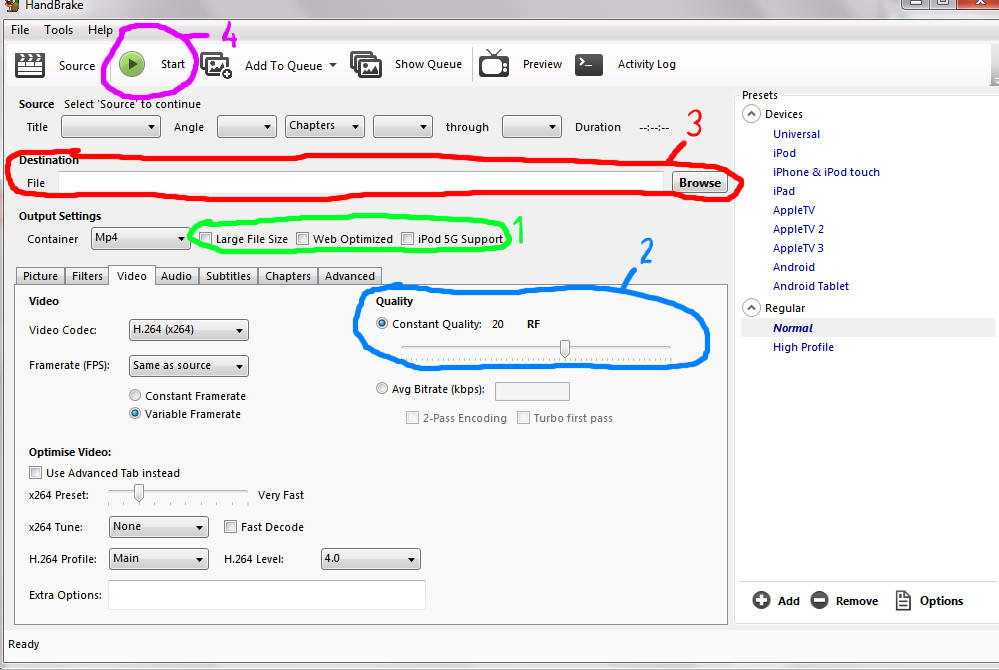The width and height of the screenshot is (999, 670).
Task: Switch to the Advanced tab
Action: tap(350, 276)
